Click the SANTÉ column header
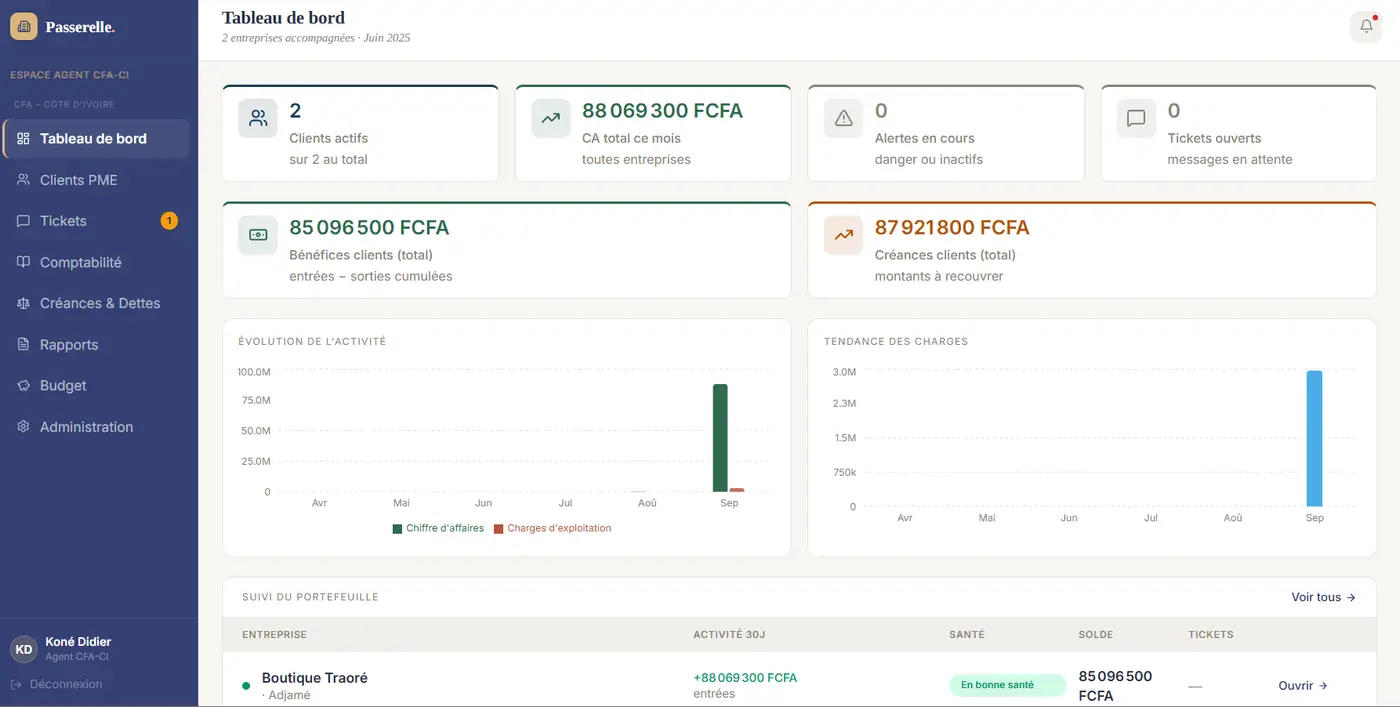The width and height of the screenshot is (1400, 707). tap(967, 635)
